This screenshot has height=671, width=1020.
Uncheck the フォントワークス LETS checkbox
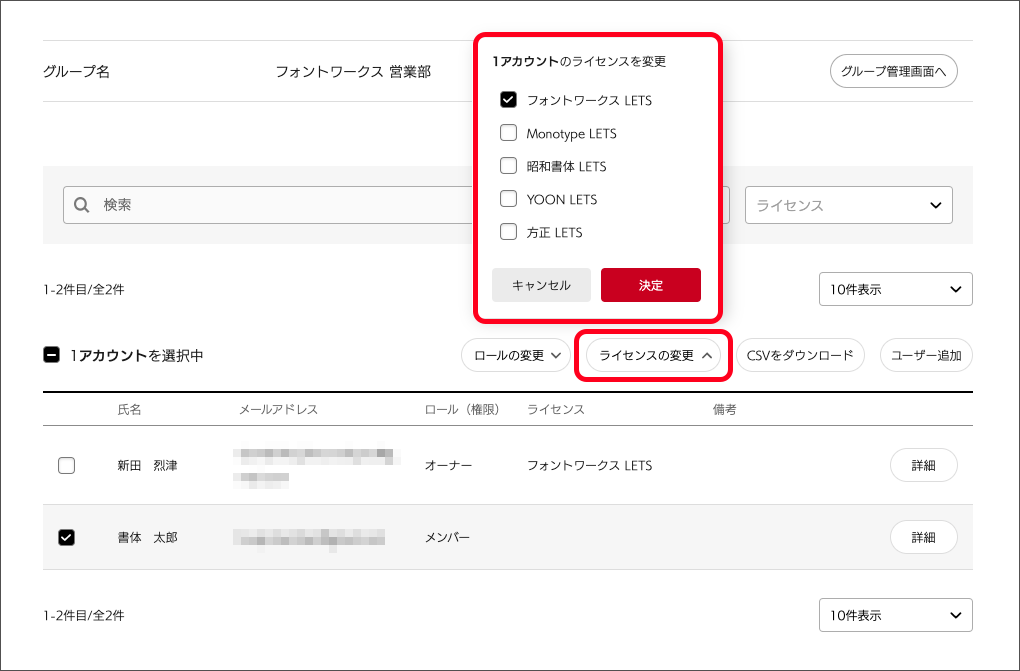tap(508, 100)
